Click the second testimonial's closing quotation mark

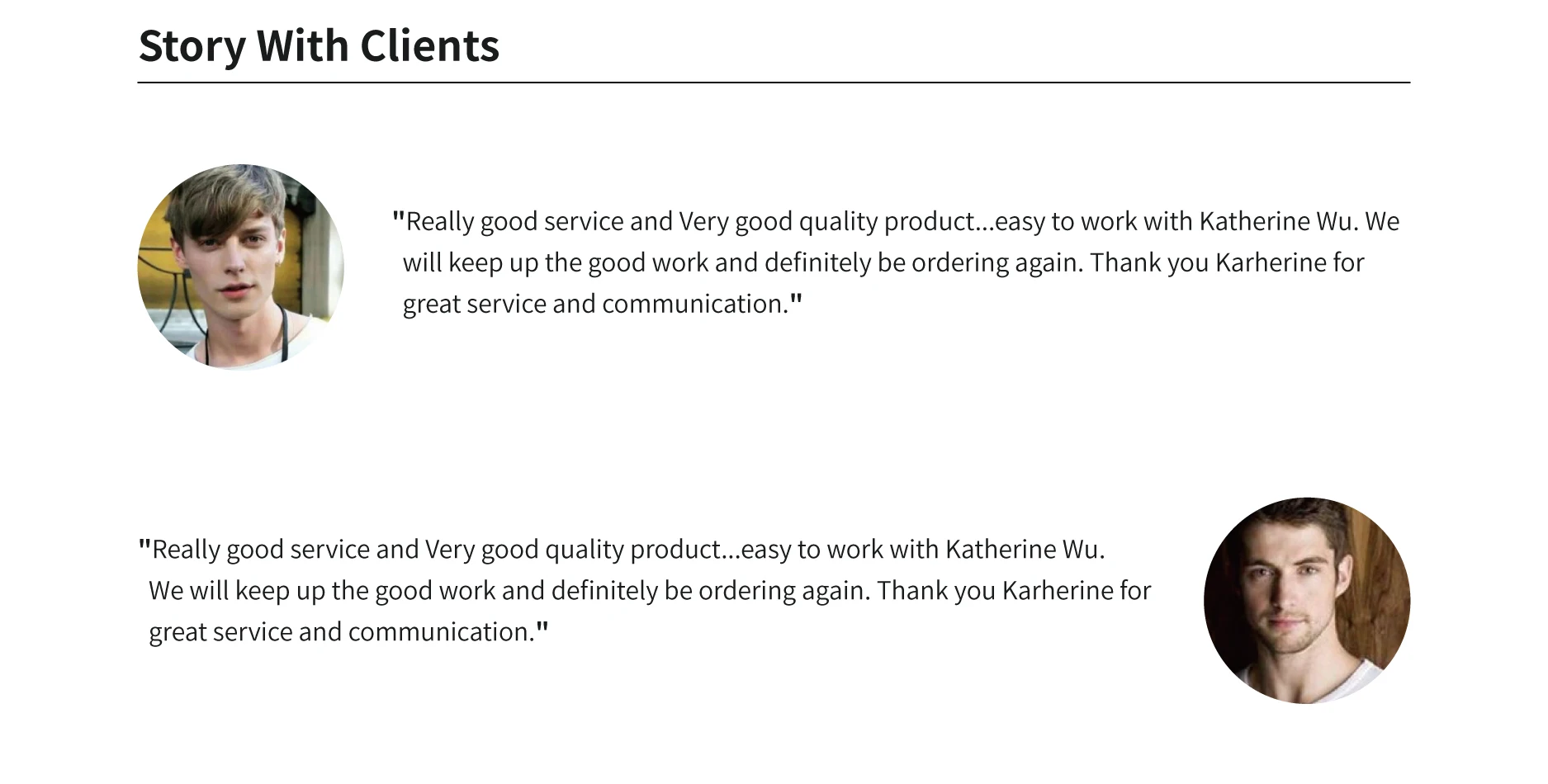click(x=542, y=631)
